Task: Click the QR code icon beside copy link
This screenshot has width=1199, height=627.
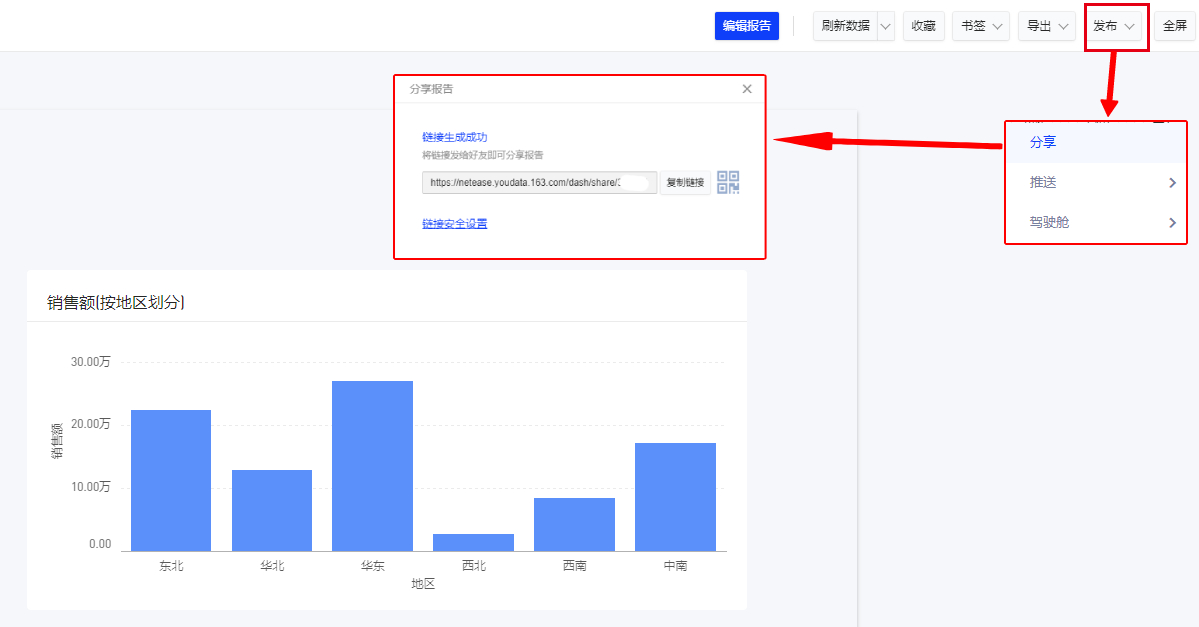Action: (x=728, y=183)
